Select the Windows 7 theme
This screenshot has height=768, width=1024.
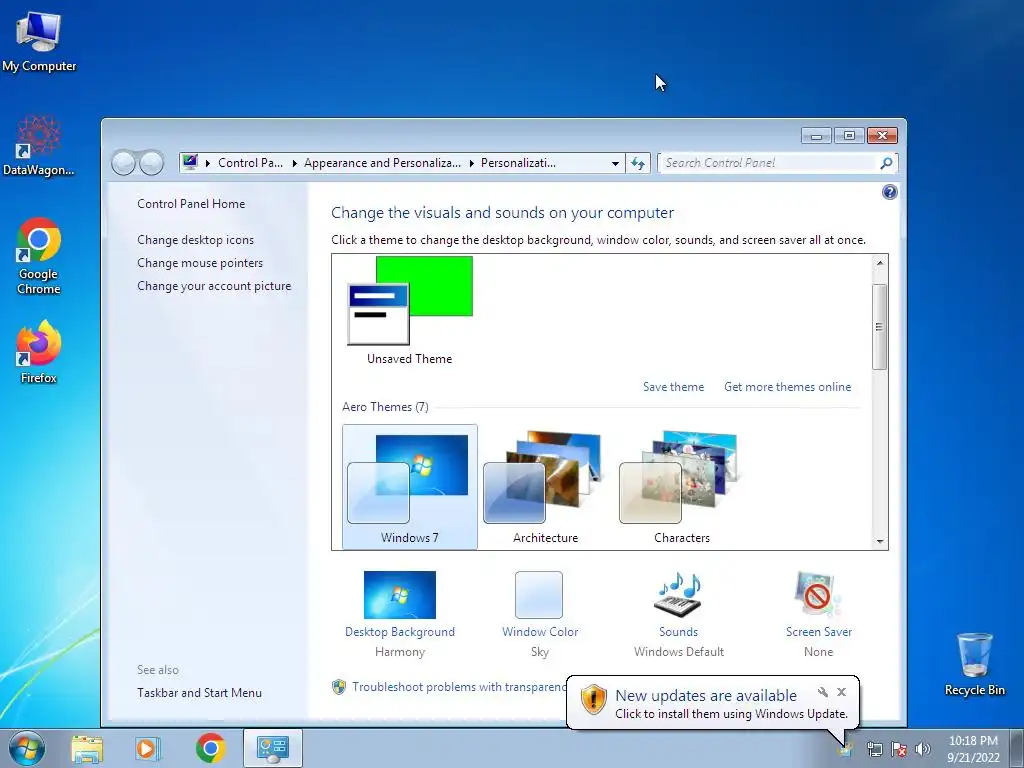[x=409, y=487]
